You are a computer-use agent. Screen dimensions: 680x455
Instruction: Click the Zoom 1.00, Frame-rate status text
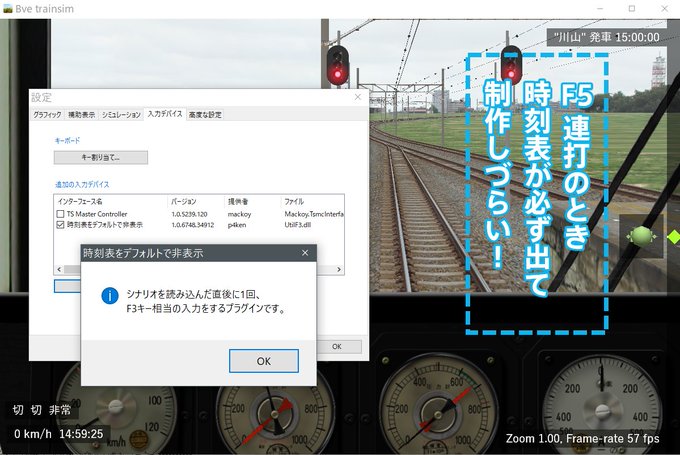(582, 439)
